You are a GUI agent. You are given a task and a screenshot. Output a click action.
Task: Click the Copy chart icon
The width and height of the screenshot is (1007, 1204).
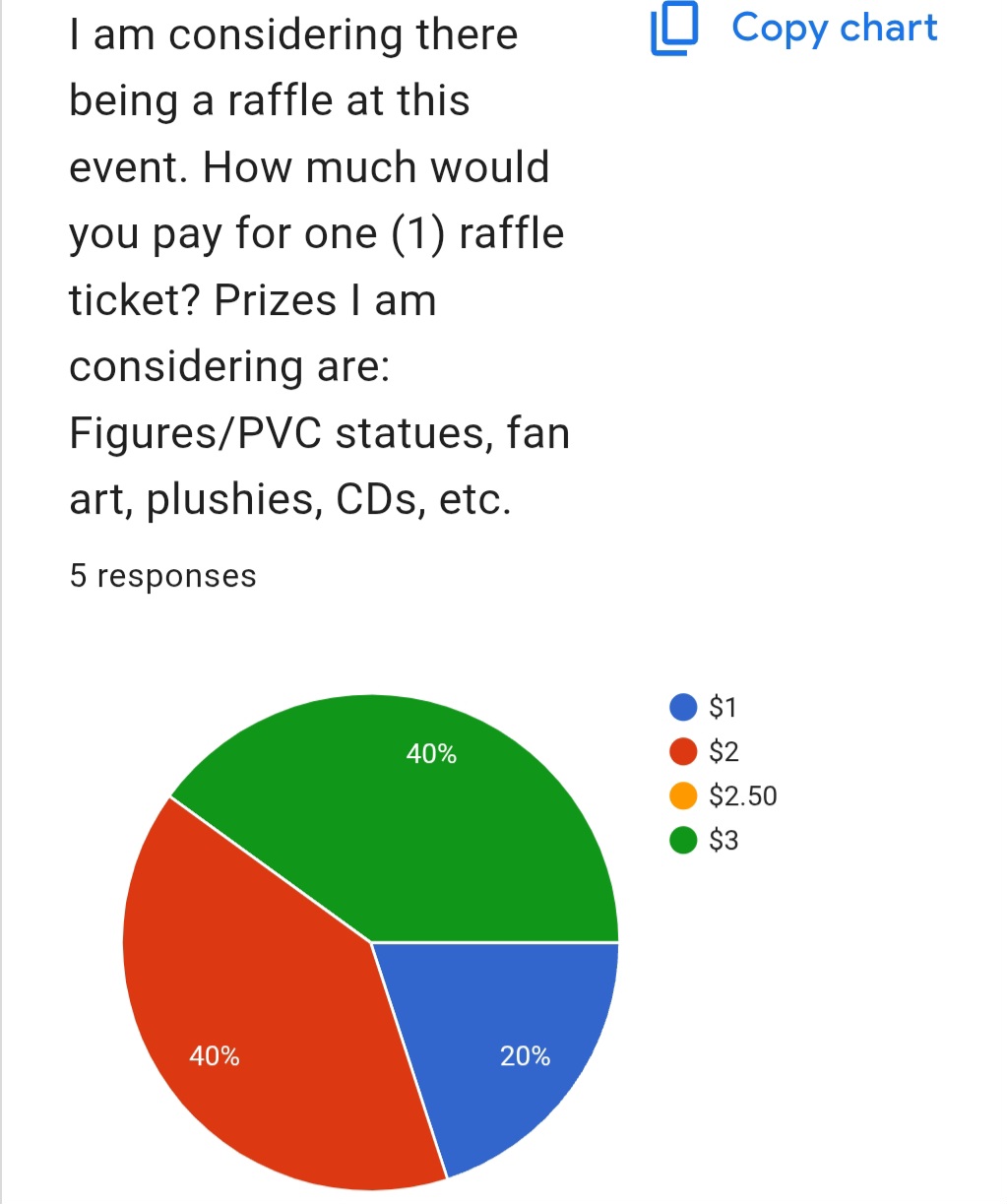tap(674, 28)
